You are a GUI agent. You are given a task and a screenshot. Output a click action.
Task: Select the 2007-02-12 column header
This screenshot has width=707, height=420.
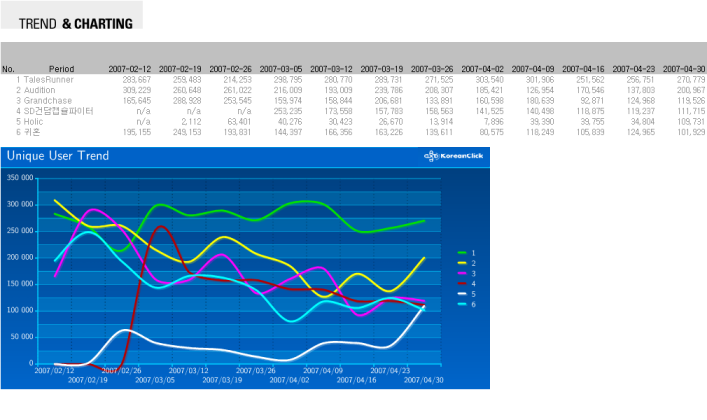pos(129,69)
